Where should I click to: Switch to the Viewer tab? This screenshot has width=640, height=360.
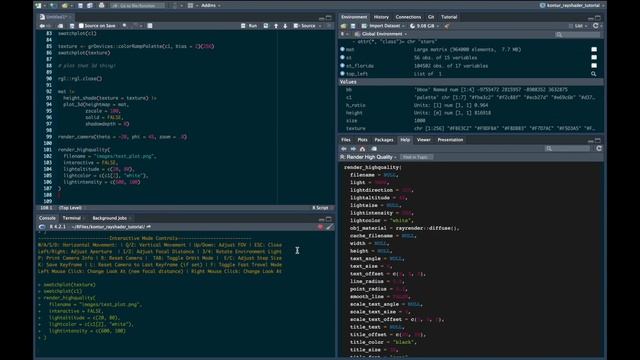pos(423,140)
